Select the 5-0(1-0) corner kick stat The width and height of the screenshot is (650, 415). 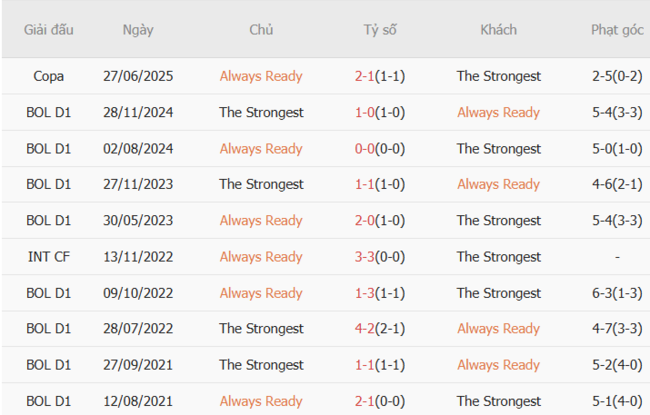click(617, 149)
